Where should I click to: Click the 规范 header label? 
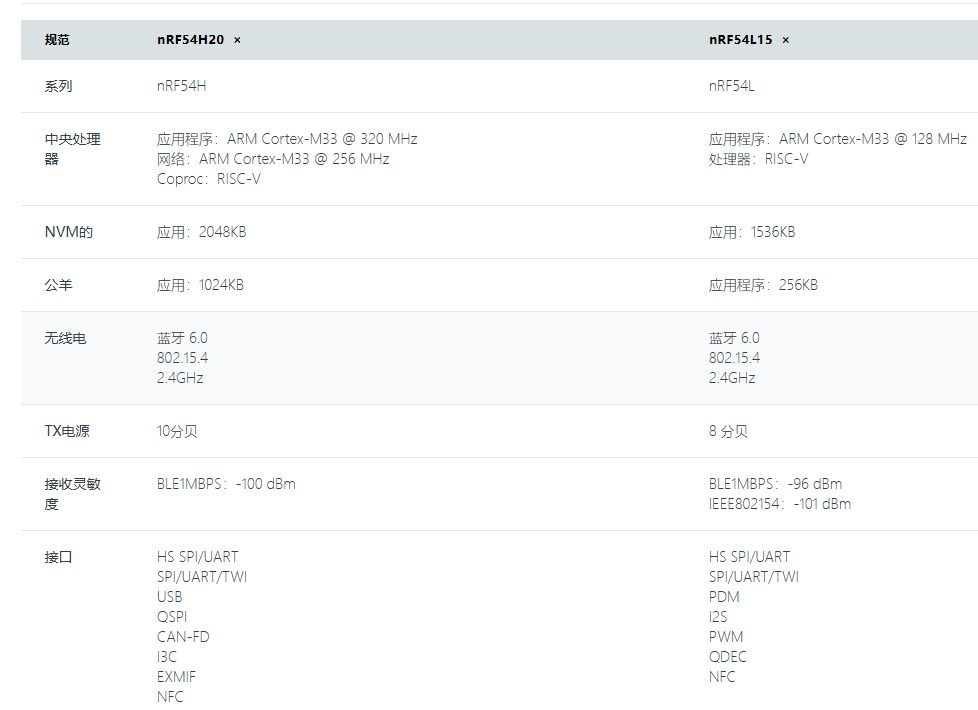click(57, 40)
